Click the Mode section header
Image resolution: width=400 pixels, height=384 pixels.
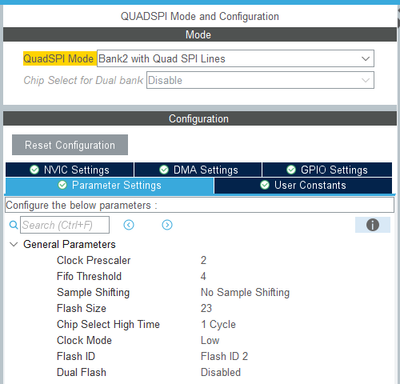pyautogui.click(x=200, y=35)
